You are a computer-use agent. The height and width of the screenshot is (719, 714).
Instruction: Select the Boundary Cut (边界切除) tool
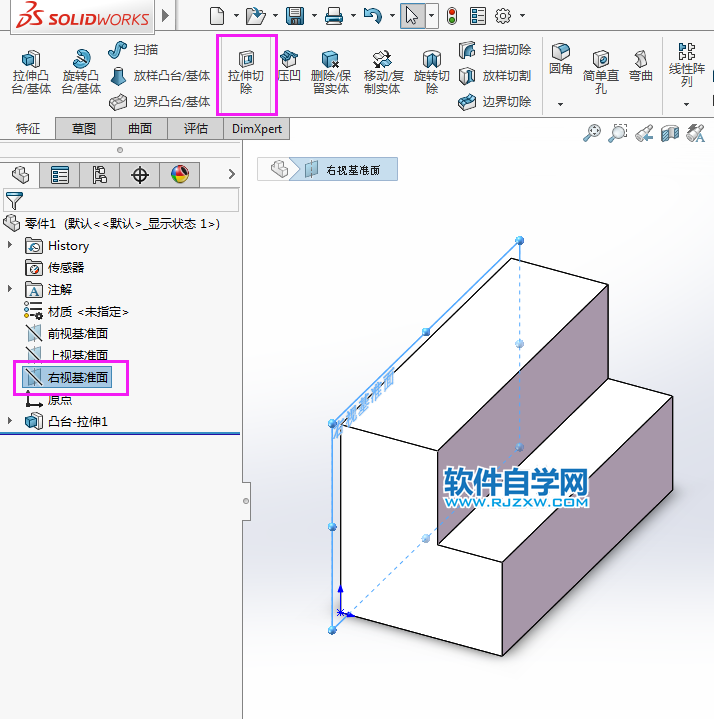pyautogui.click(x=495, y=102)
